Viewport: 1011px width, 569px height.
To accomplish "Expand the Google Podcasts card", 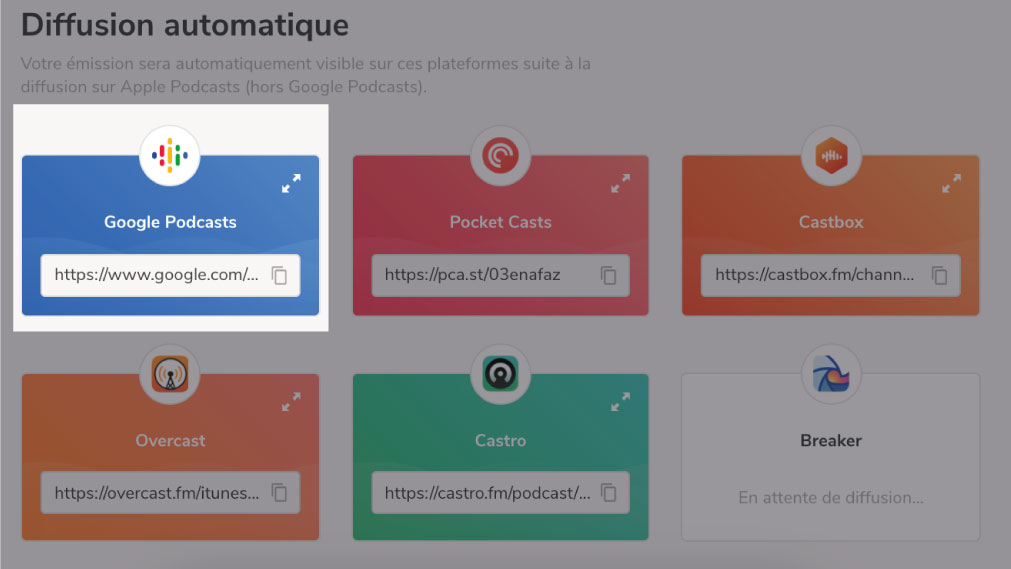I will point(291,183).
